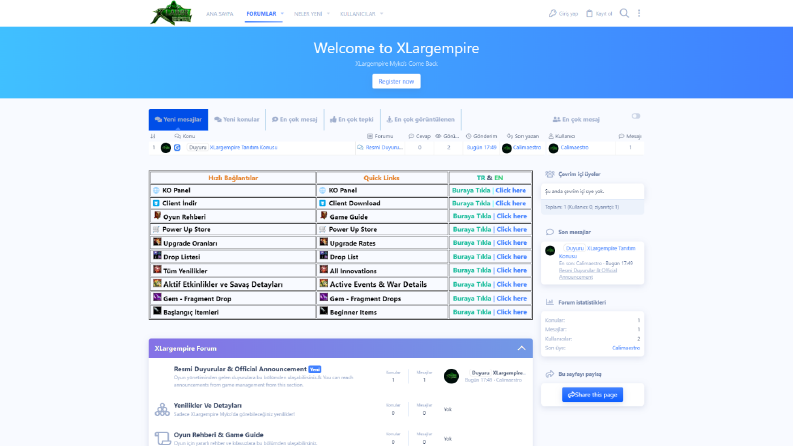Click the All Innovations row icon

(324, 270)
